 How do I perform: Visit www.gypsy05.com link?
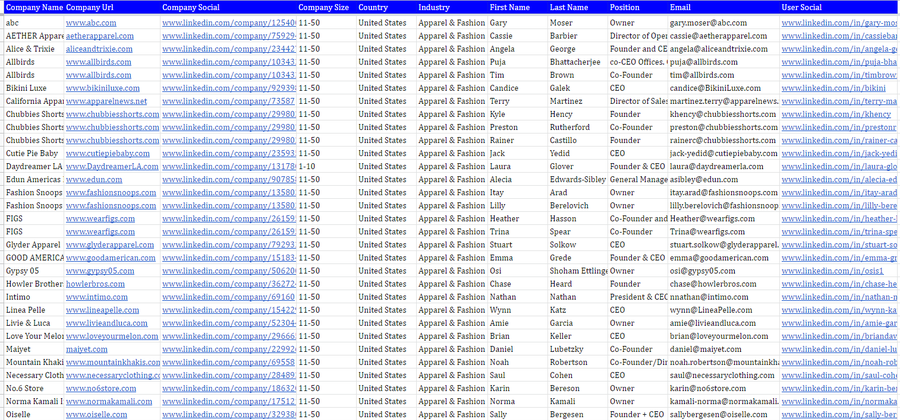pyautogui.click(x=100, y=271)
